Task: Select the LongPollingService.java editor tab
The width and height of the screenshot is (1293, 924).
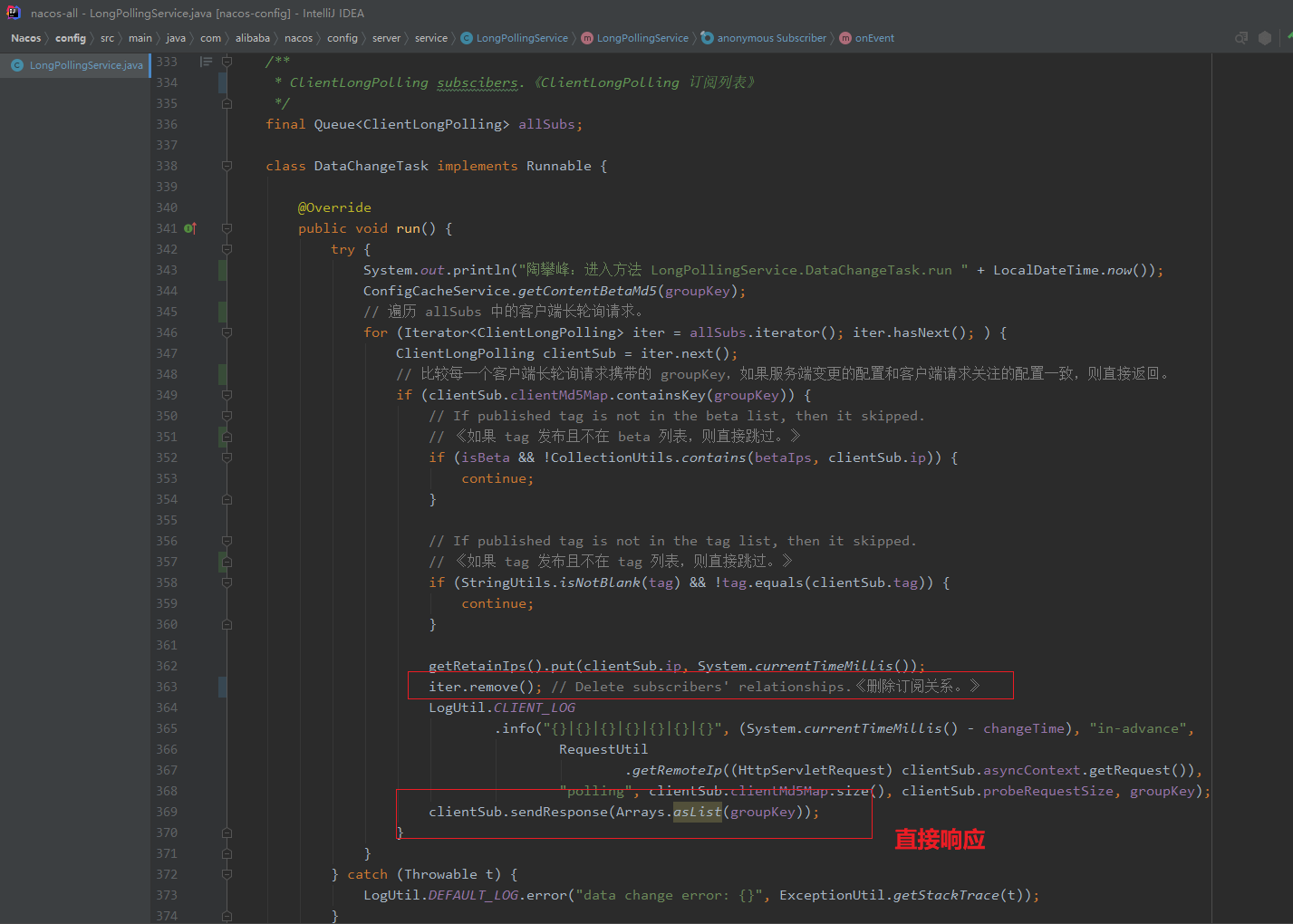Action: (x=76, y=65)
